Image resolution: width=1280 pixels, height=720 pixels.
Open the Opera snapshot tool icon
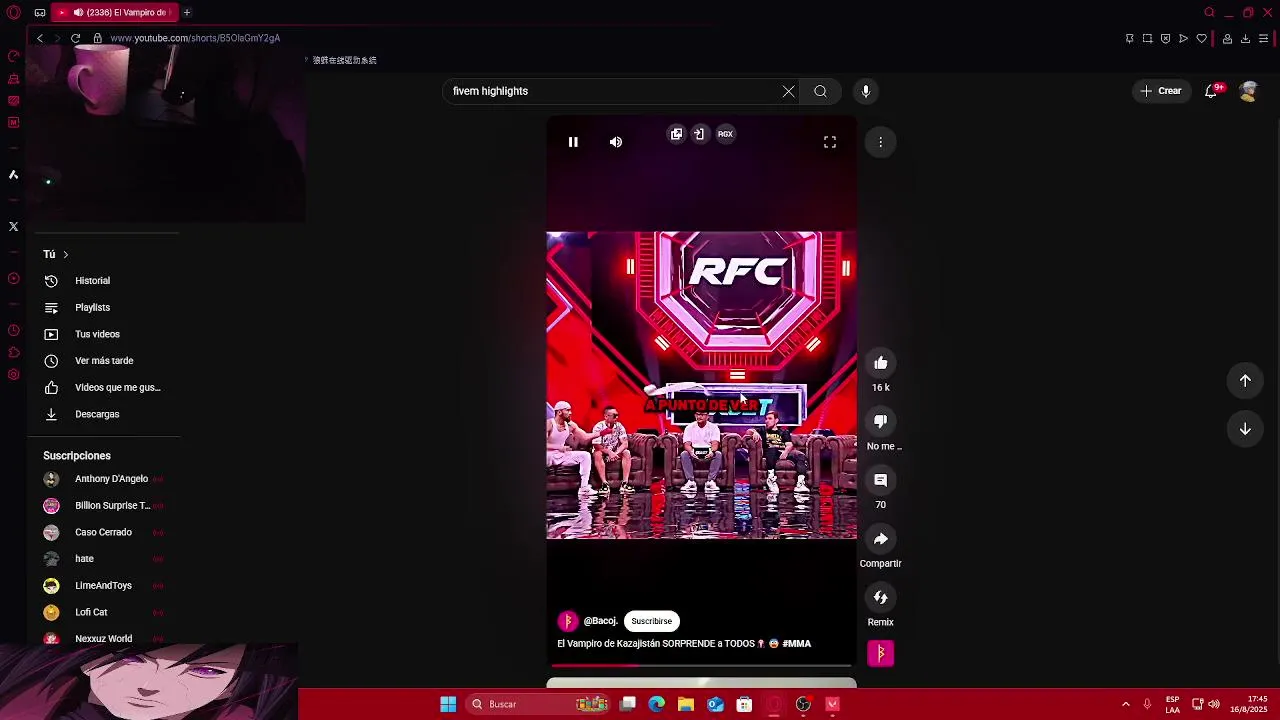click(1148, 39)
